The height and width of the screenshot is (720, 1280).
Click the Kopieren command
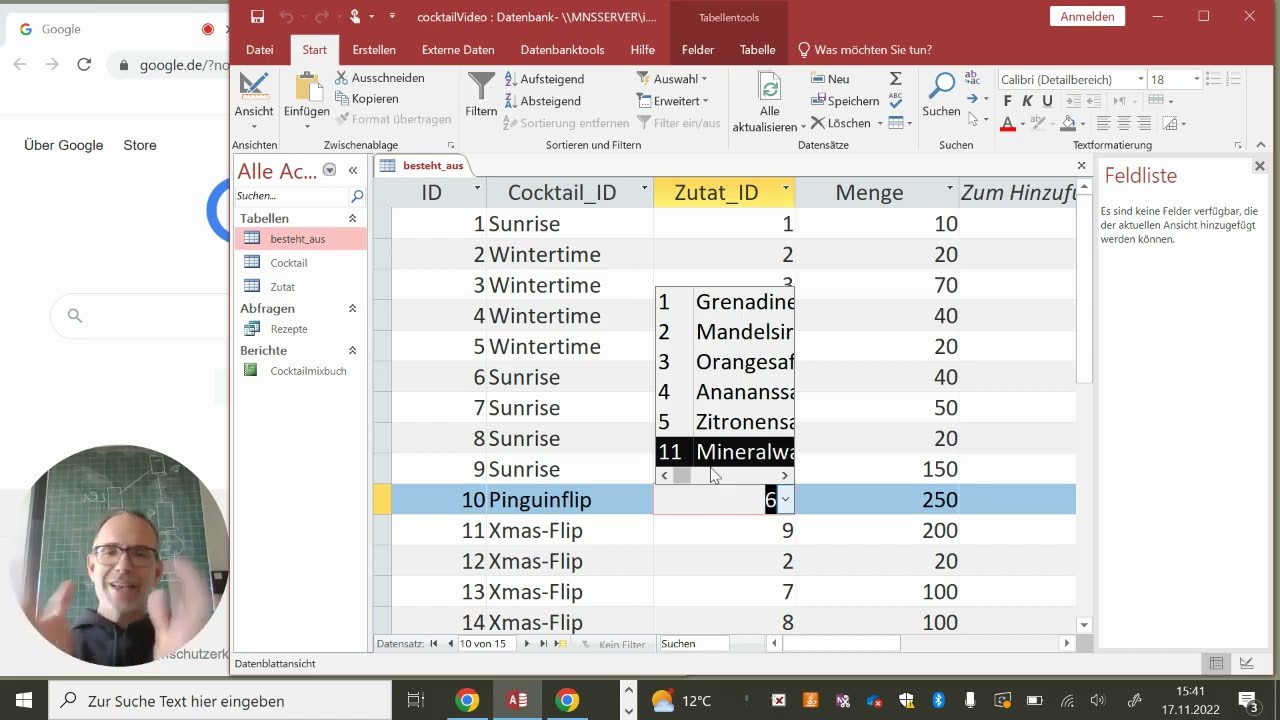coord(367,99)
